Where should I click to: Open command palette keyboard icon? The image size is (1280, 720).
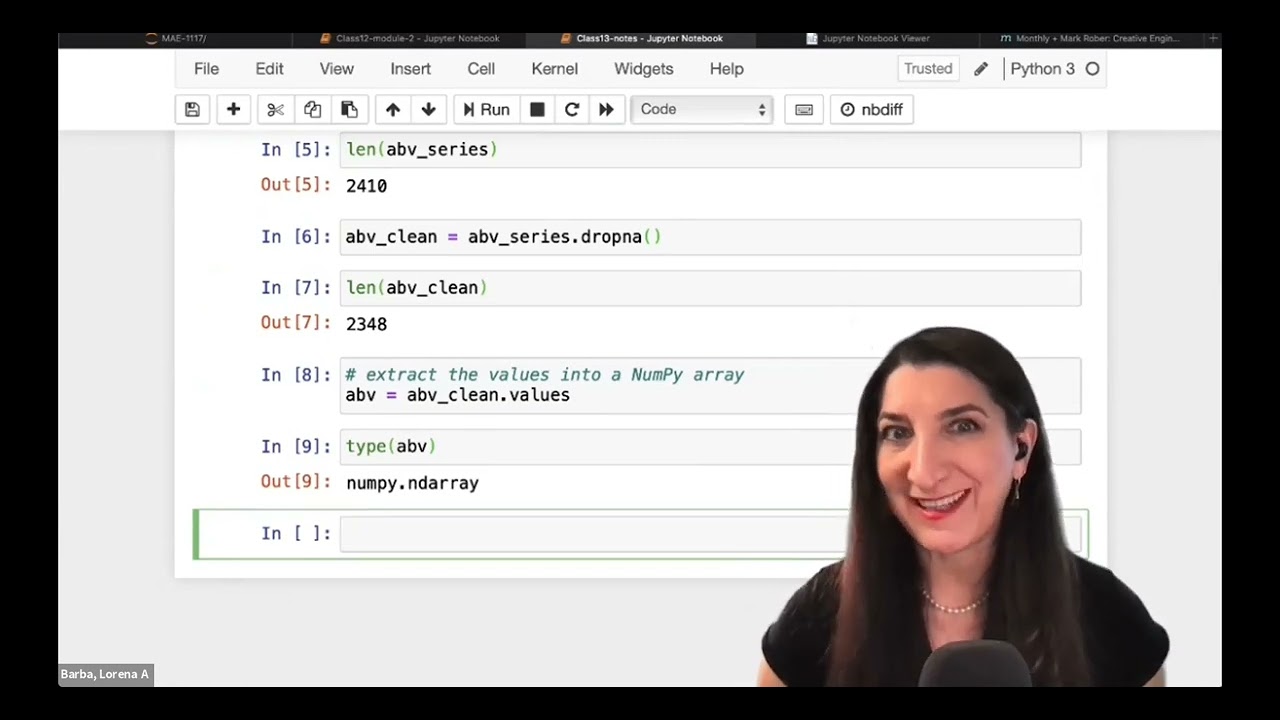[x=804, y=109]
